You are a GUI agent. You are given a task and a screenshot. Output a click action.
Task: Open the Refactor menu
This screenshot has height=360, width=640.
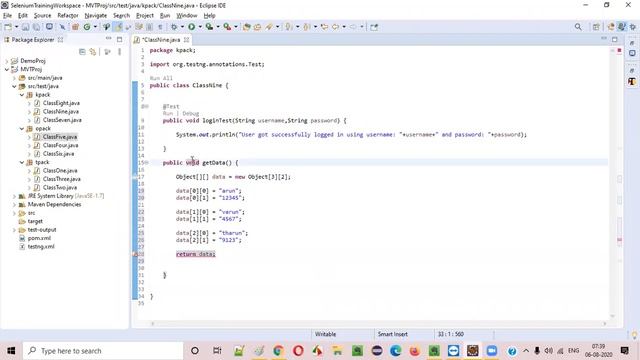pyautogui.click(x=68, y=16)
